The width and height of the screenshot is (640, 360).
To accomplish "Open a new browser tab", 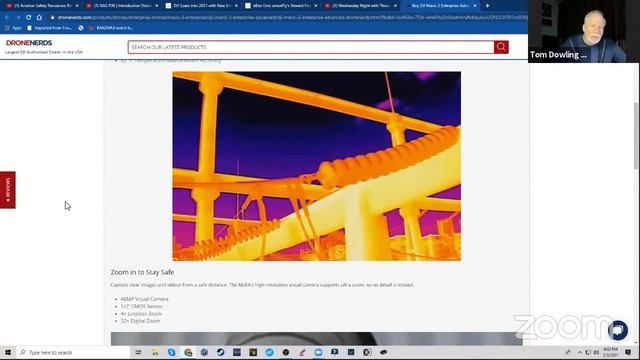I will (x=487, y=6).
